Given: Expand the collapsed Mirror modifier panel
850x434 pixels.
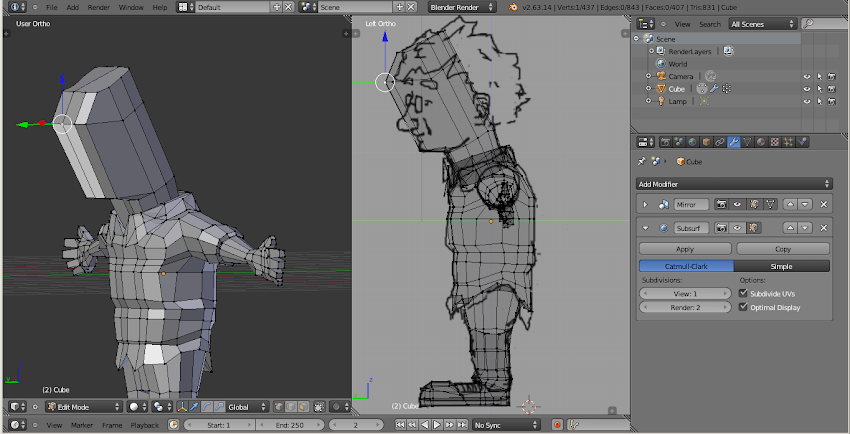Looking at the screenshot, I should point(645,204).
